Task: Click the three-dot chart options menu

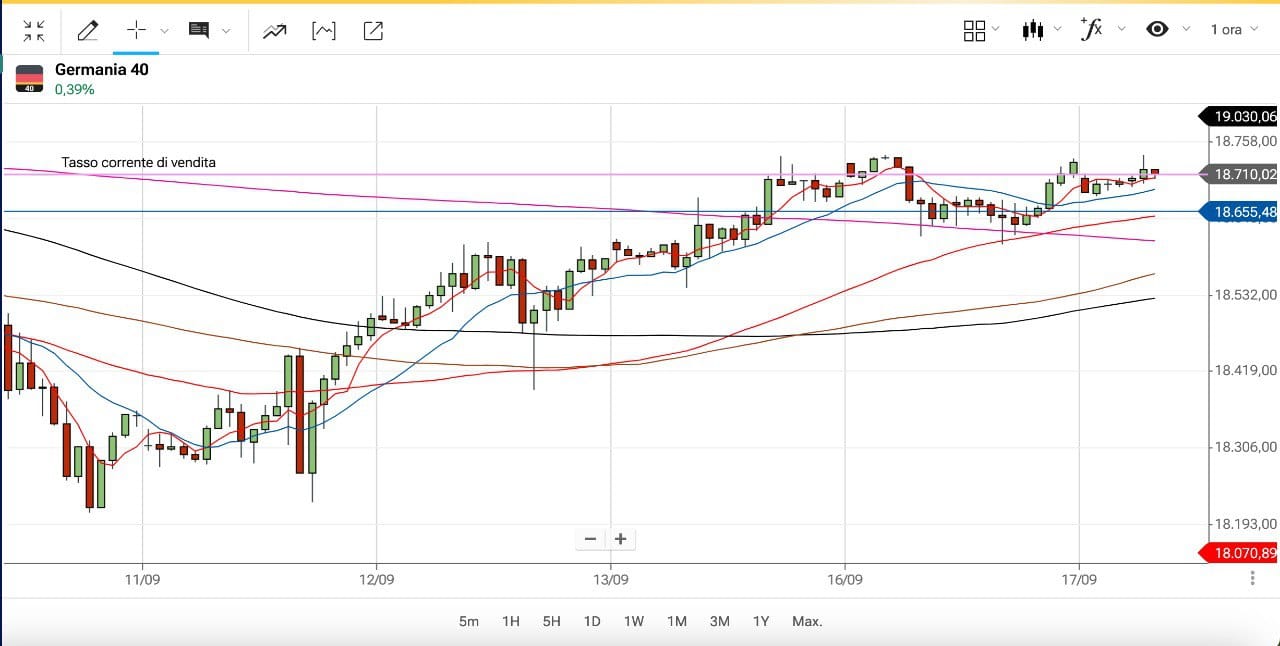Action: click(x=1253, y=578)
